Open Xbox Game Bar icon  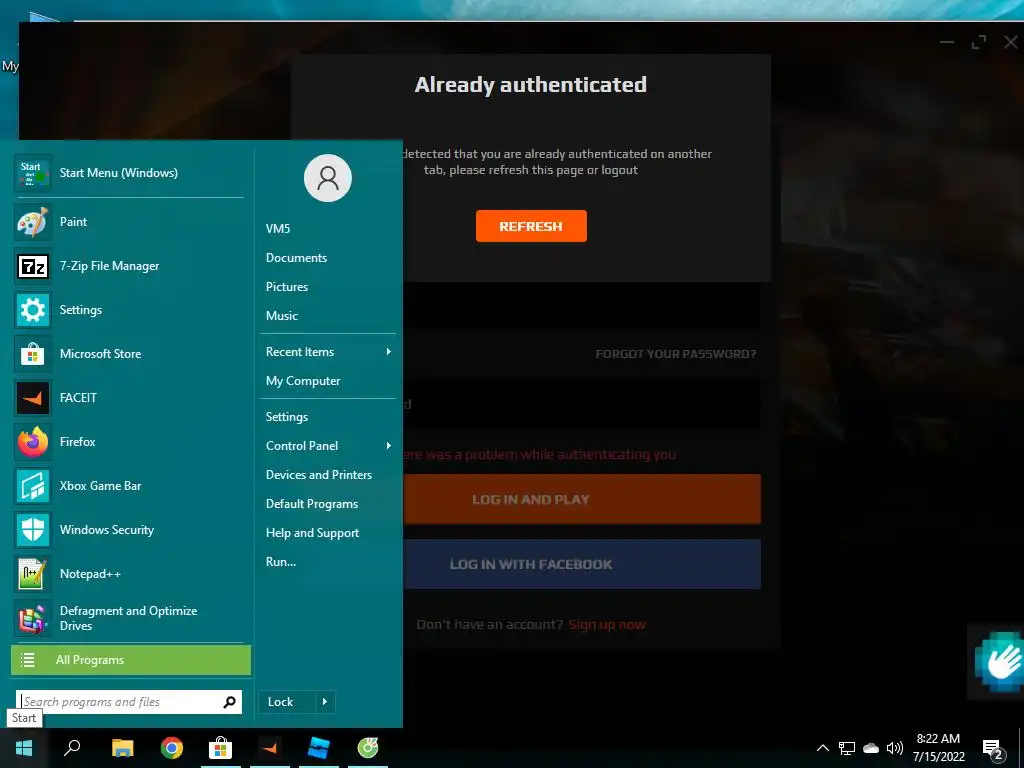32,486
